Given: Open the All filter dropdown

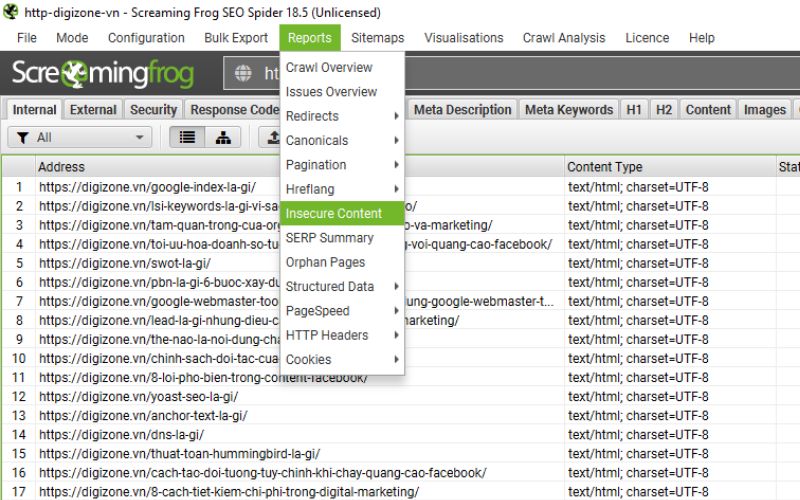Looking at the screenshot, I should 80,137.
